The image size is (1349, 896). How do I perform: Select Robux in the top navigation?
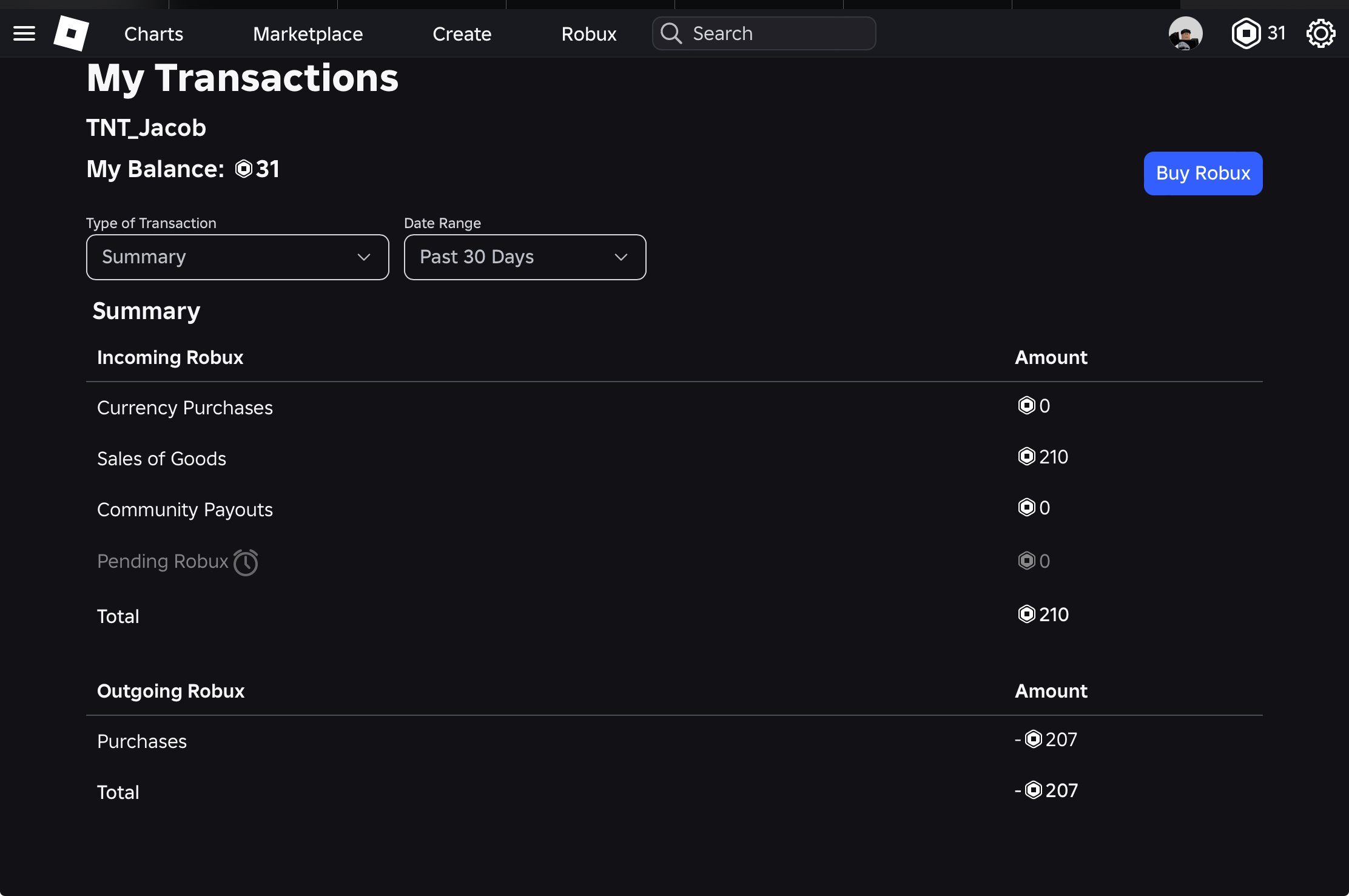[x=588, y=34]
